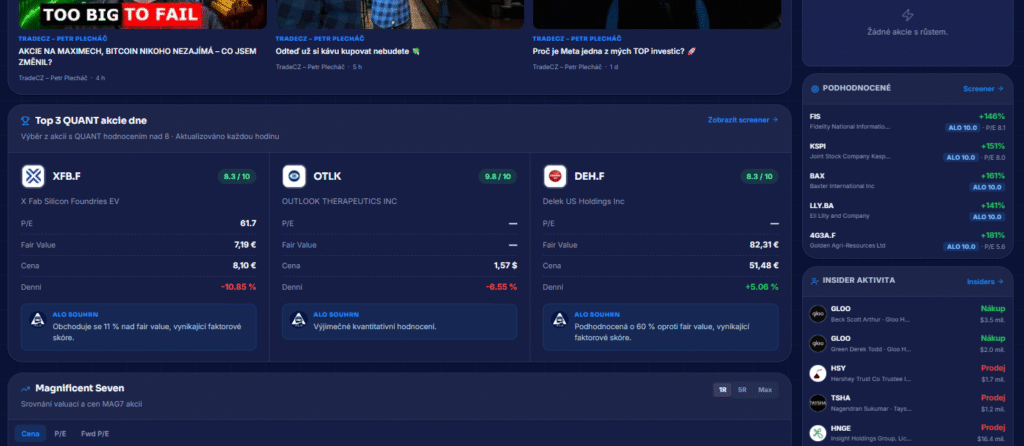Click the ALO souhrn box for DEH.F
The image size is (1024, 446).
tap(661, 327)
